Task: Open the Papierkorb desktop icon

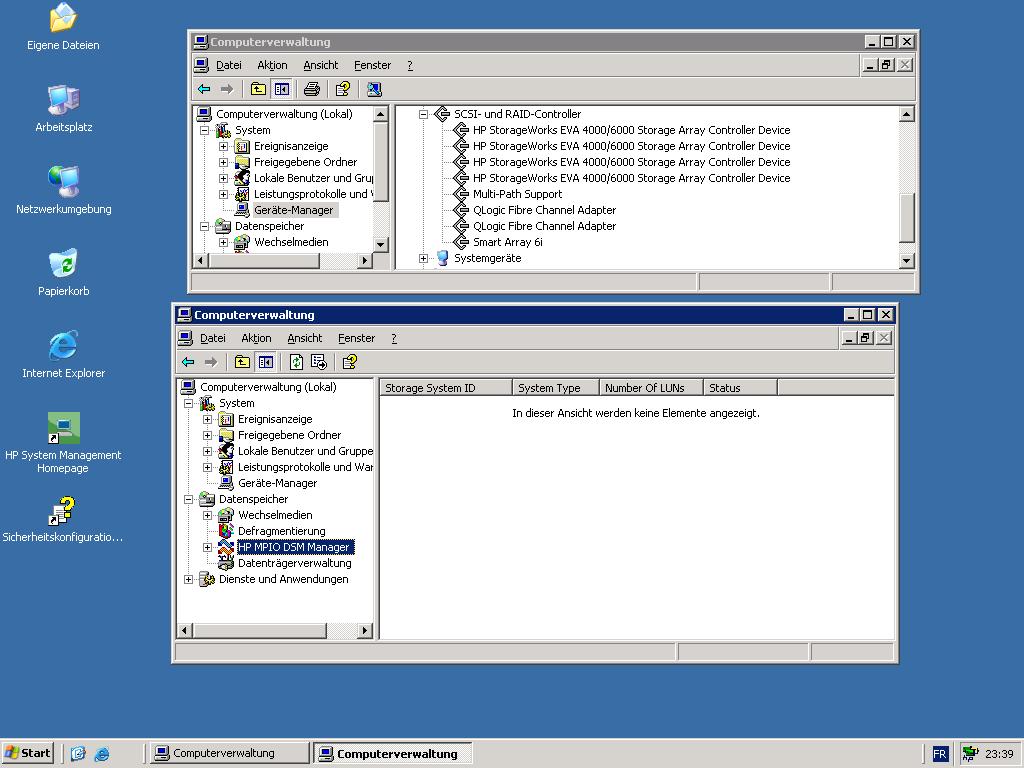Action: (x=63, y=273)
